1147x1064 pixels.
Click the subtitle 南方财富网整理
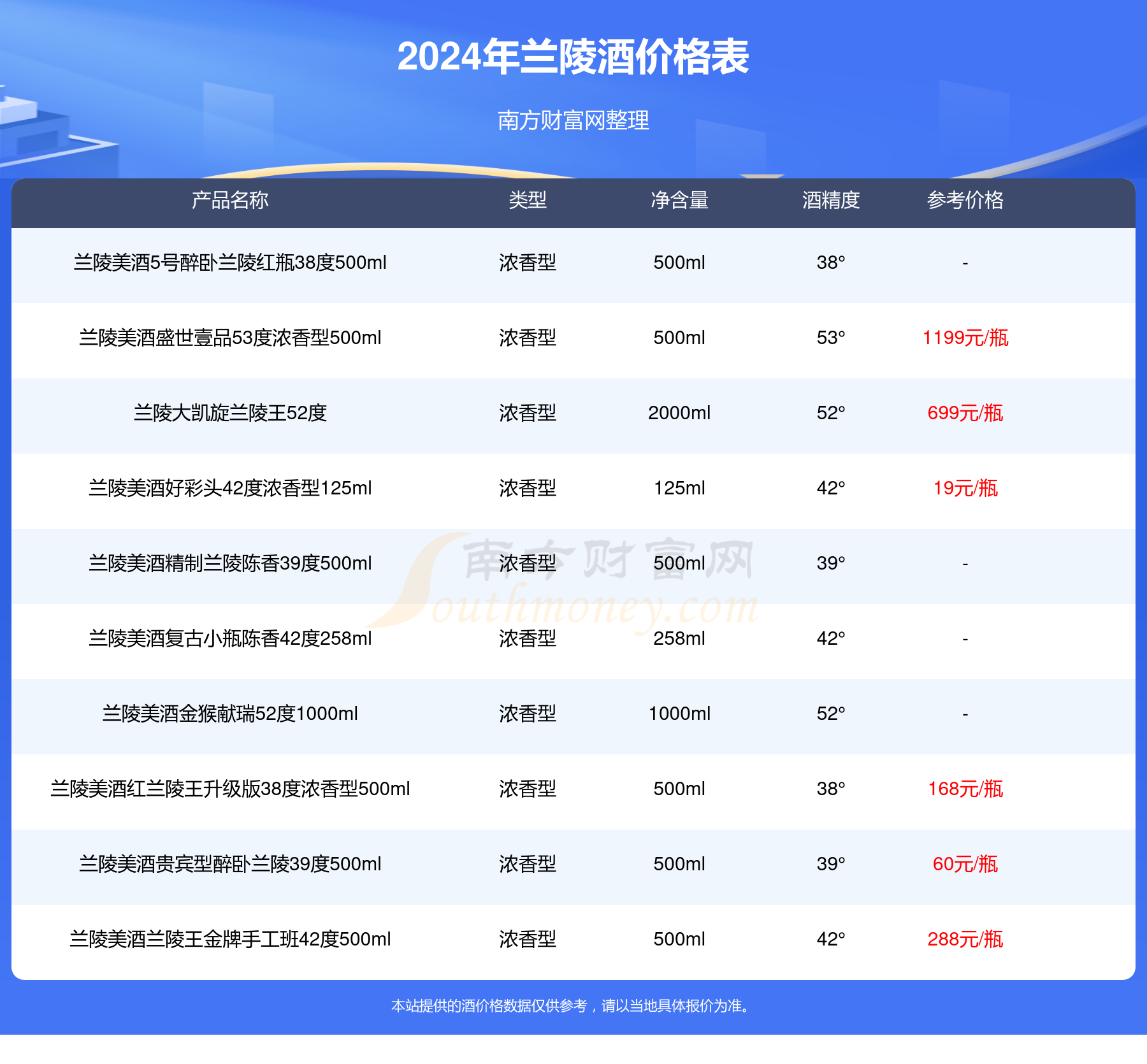(573, 120)
